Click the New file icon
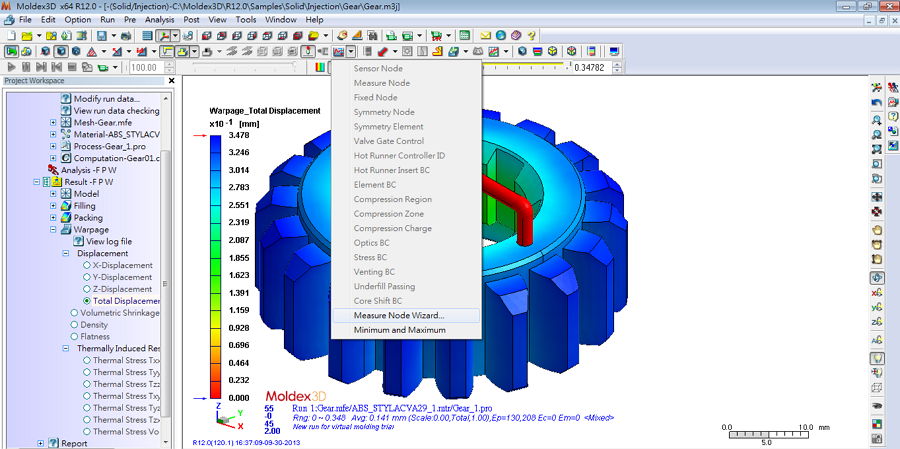The height and width of the screenshot is (449, 900). (x=11, y=35)
